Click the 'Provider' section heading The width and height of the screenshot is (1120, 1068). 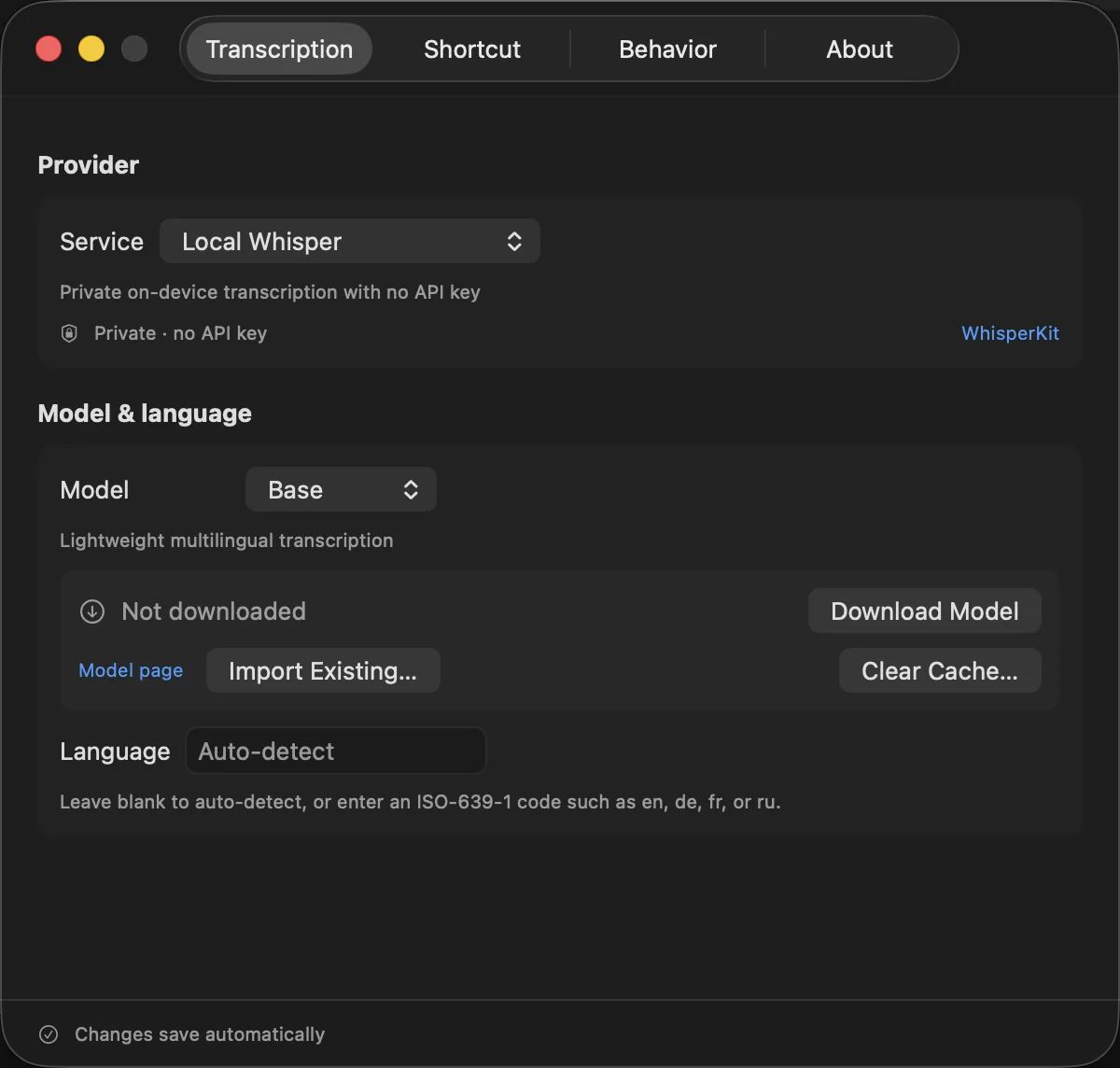click(89, 165)
